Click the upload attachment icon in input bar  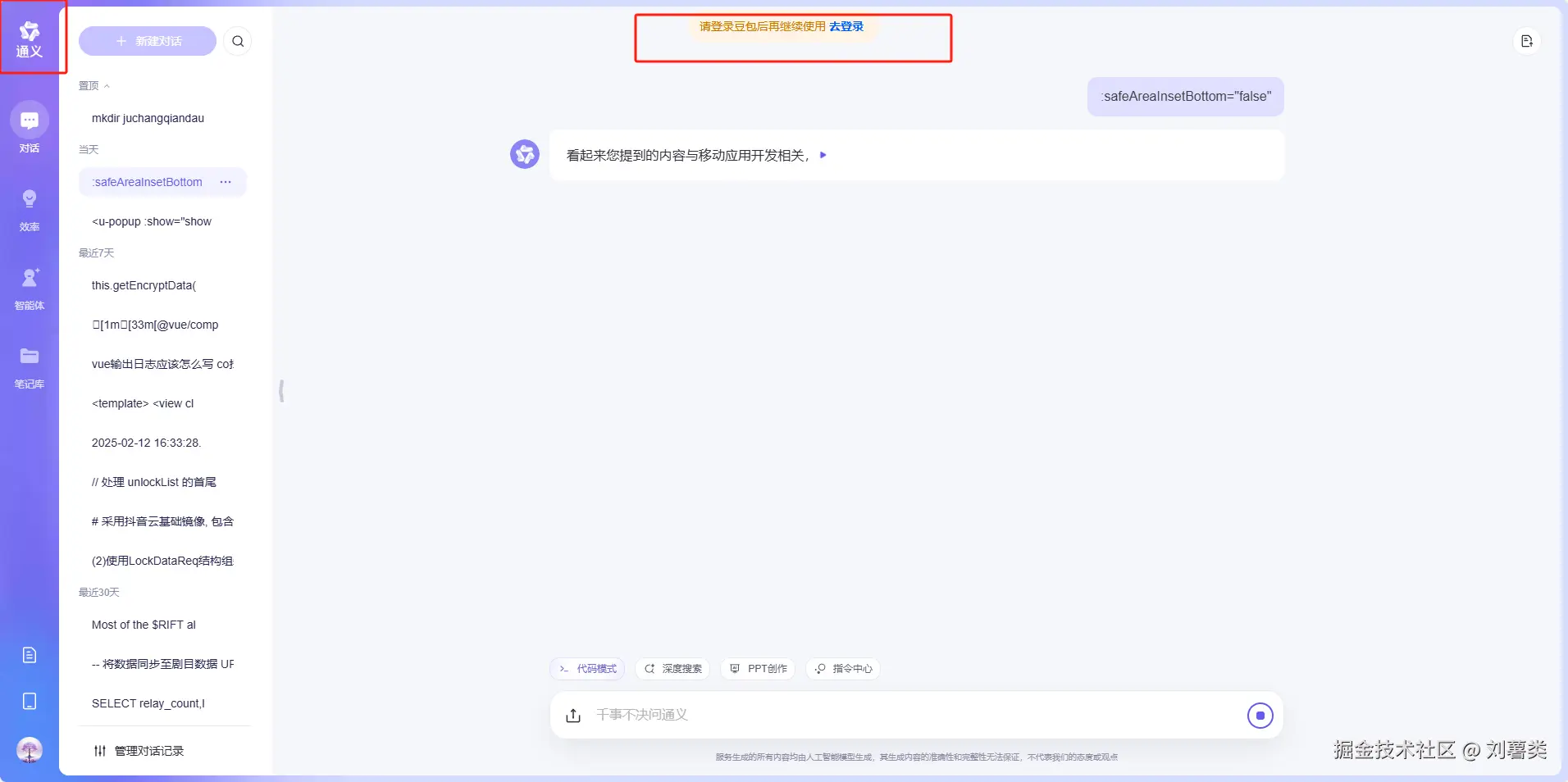coord(573,715)
